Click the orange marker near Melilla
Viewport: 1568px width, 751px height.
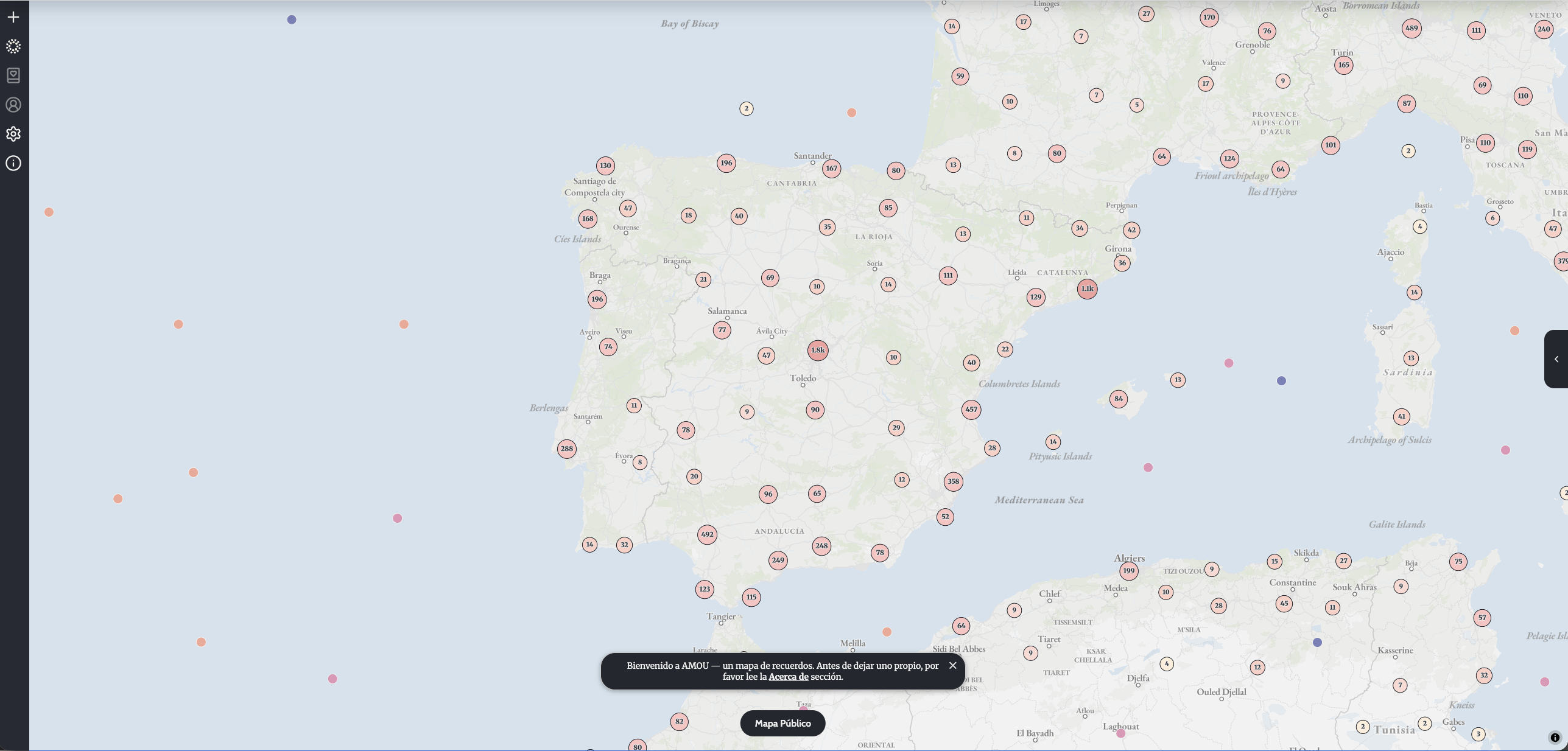tap(887, 632)
